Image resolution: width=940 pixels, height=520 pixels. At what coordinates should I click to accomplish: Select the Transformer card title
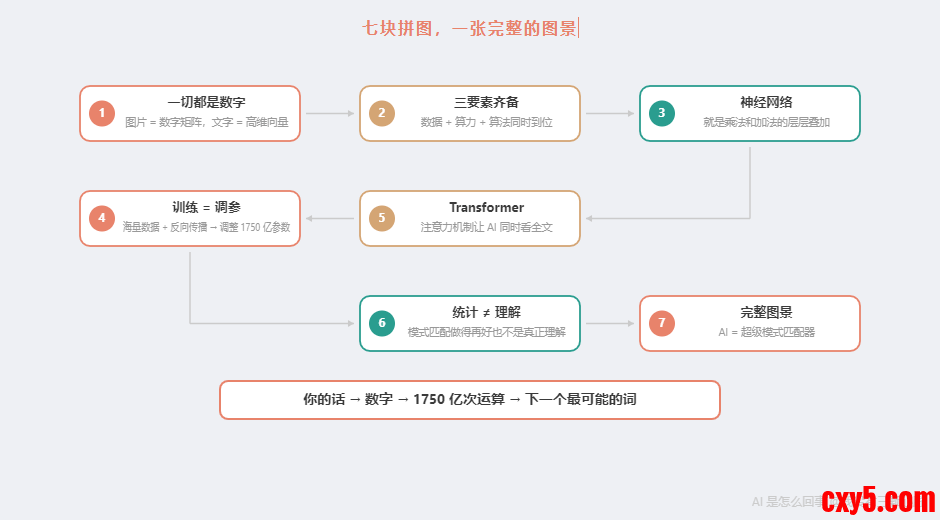486,207
